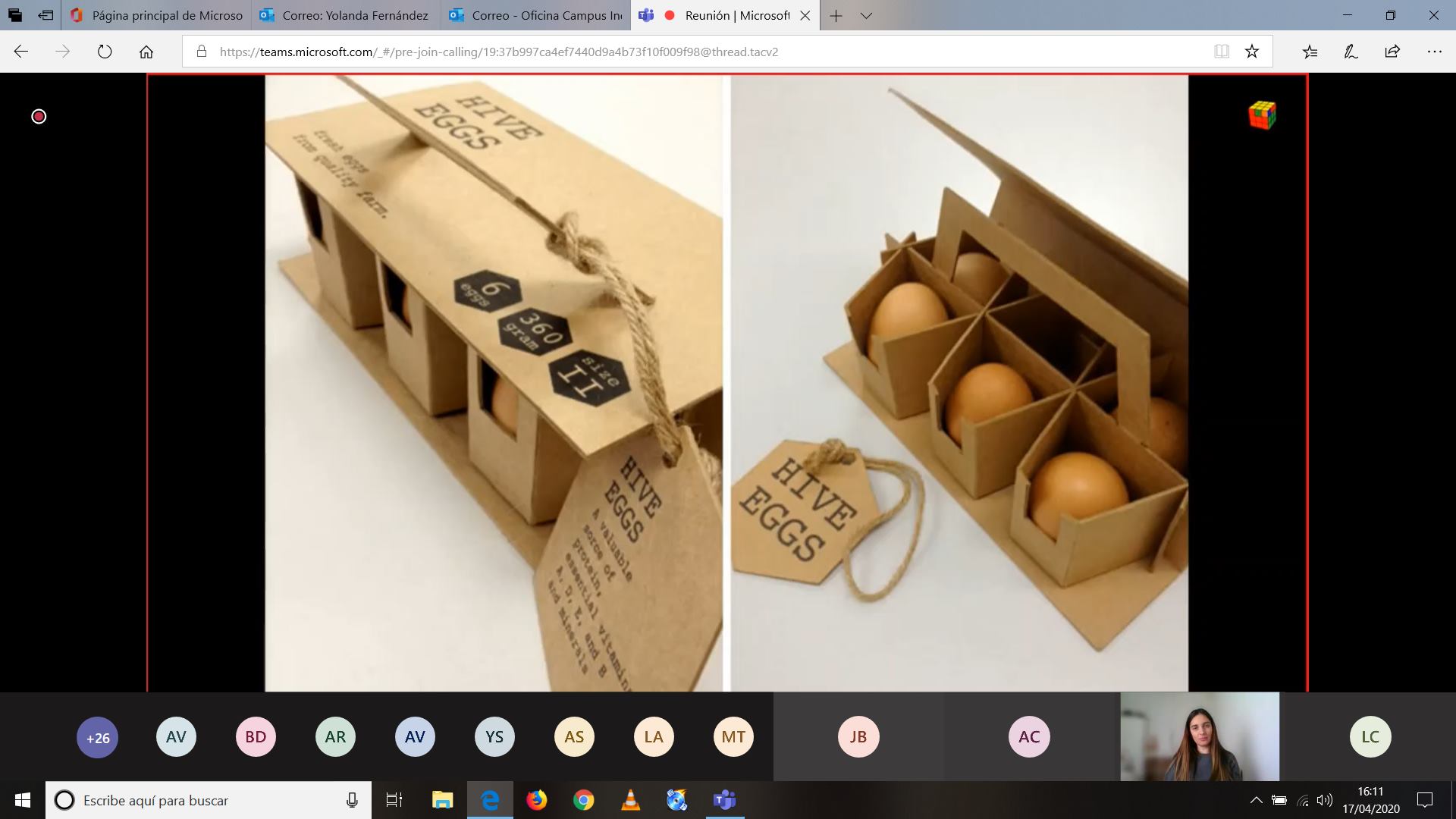
Task: Add notes with the pen icon
Action: [x=1351, y=52]
